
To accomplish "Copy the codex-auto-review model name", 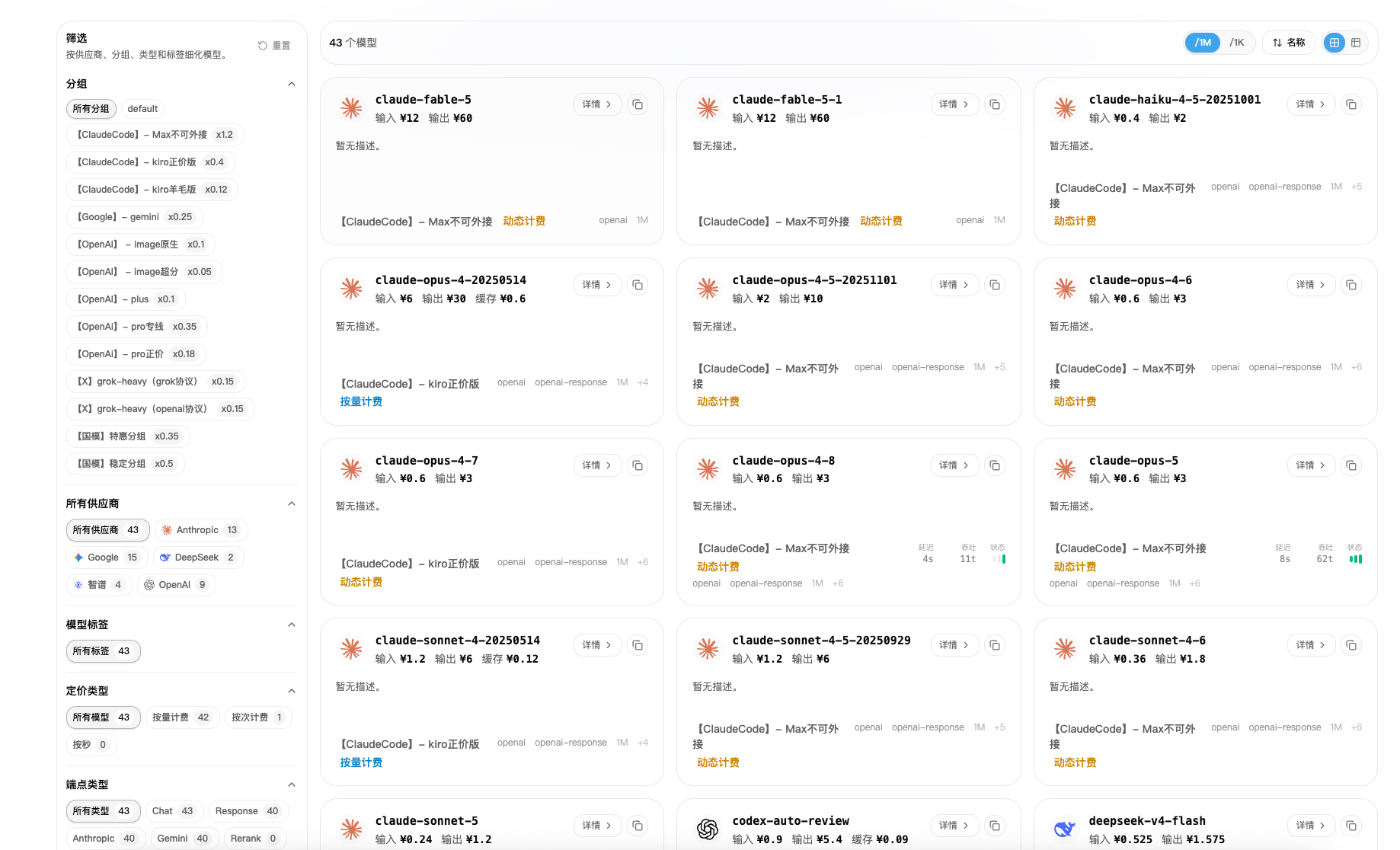I will (x=995, y=826).
